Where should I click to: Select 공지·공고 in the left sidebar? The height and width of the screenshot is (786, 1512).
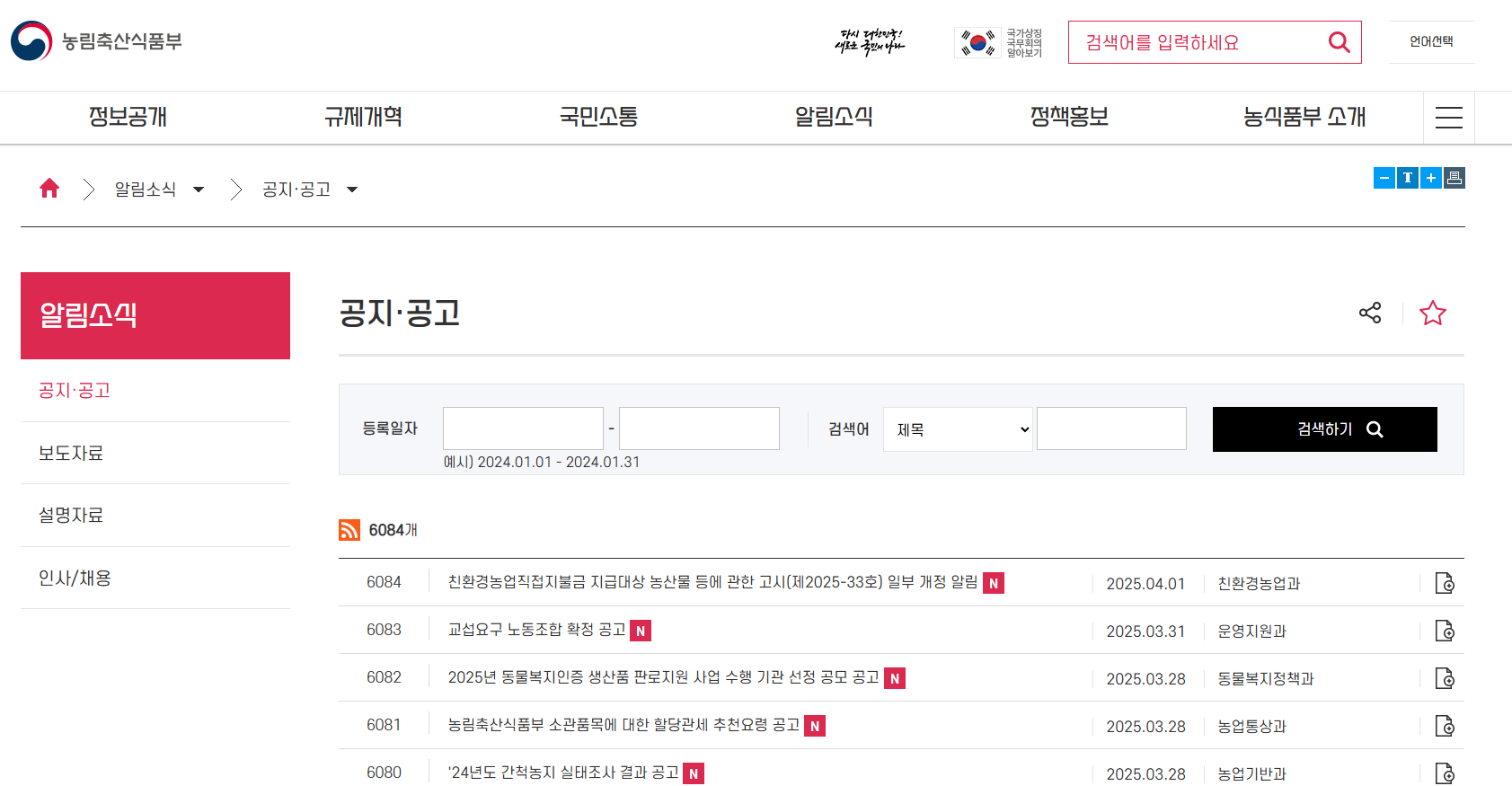(x=155, y=391)
